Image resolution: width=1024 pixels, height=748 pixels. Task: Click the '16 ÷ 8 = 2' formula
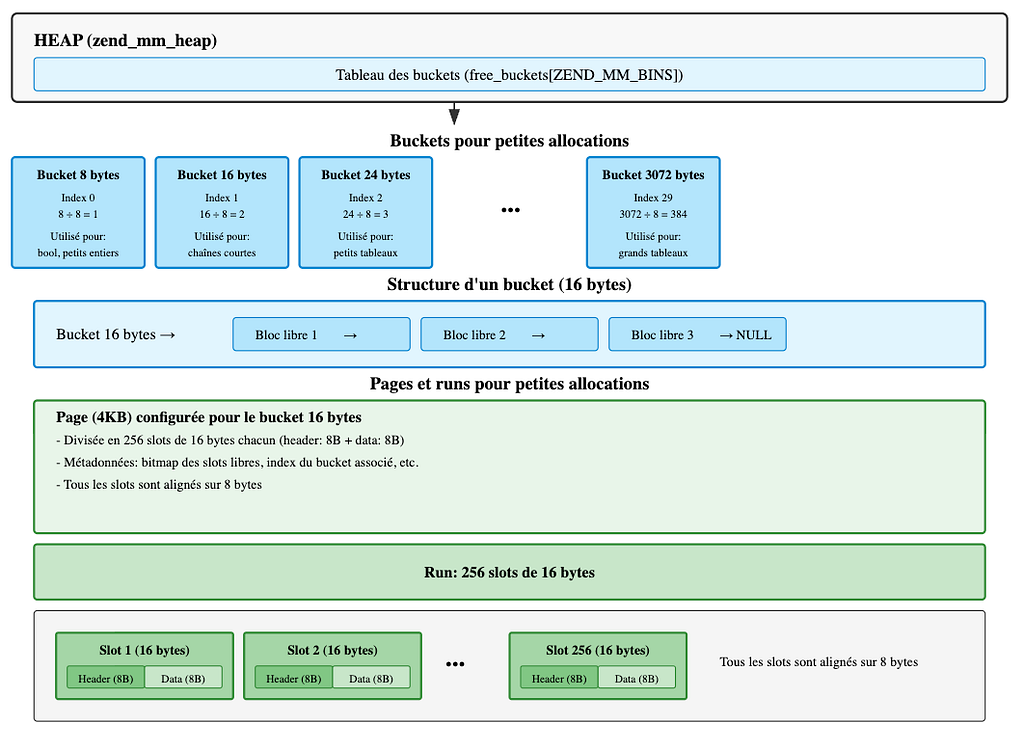222,214
